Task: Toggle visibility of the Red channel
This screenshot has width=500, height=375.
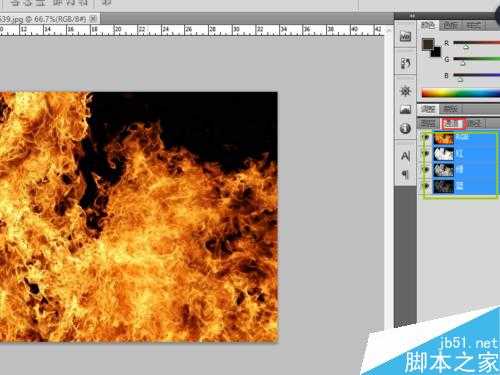Action: [425, 154]
